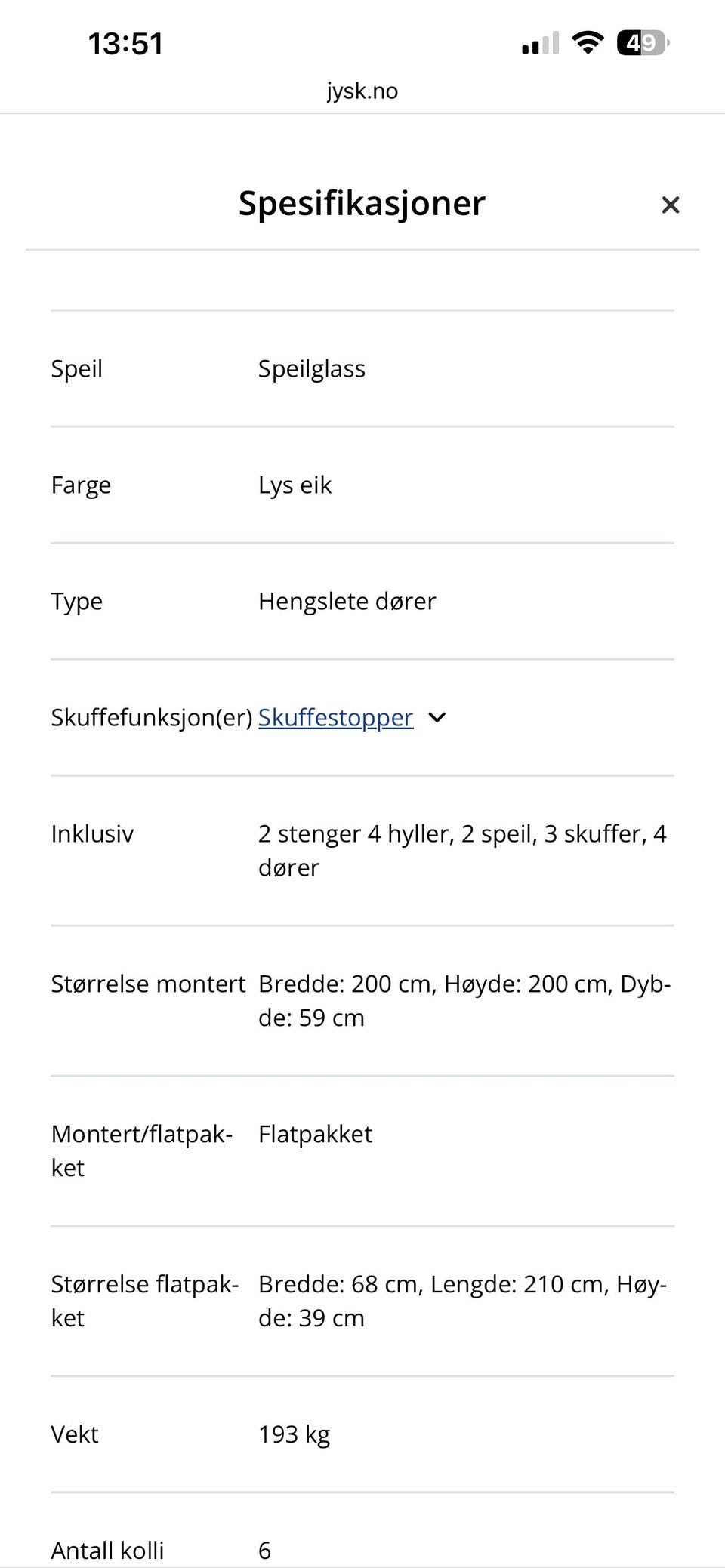Tap the Størrelse montert dimensions text
The image size is (725, 1568).
coord(464,1000)
